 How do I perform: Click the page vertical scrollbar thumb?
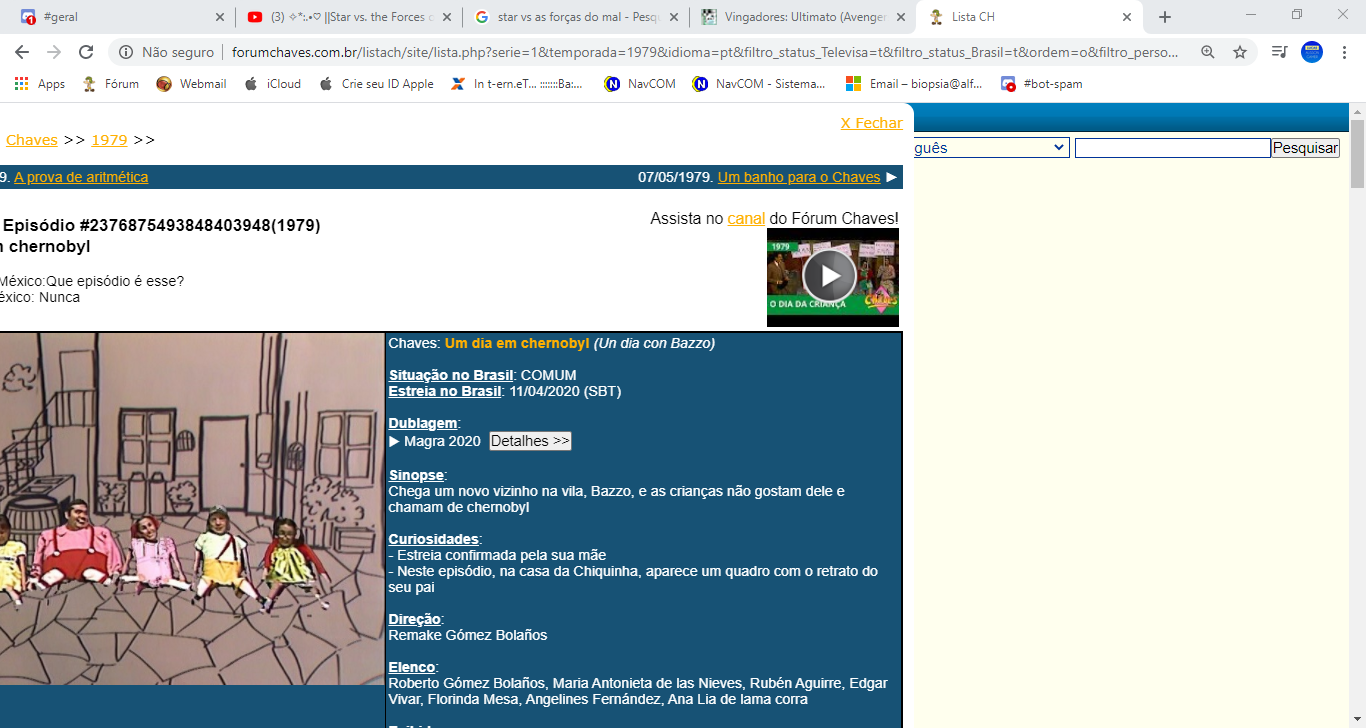click(1357, 153)
